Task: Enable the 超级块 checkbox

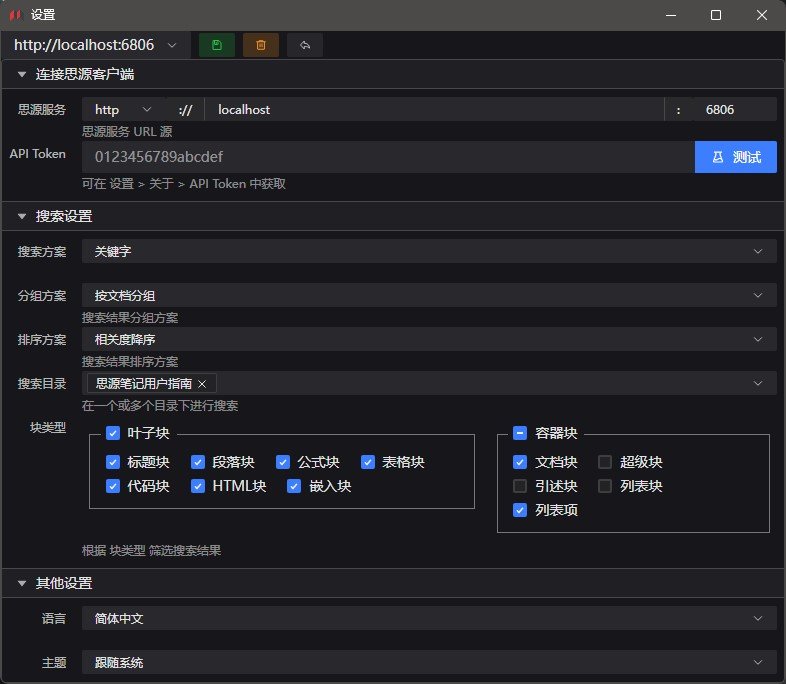Action: [605, 462]
